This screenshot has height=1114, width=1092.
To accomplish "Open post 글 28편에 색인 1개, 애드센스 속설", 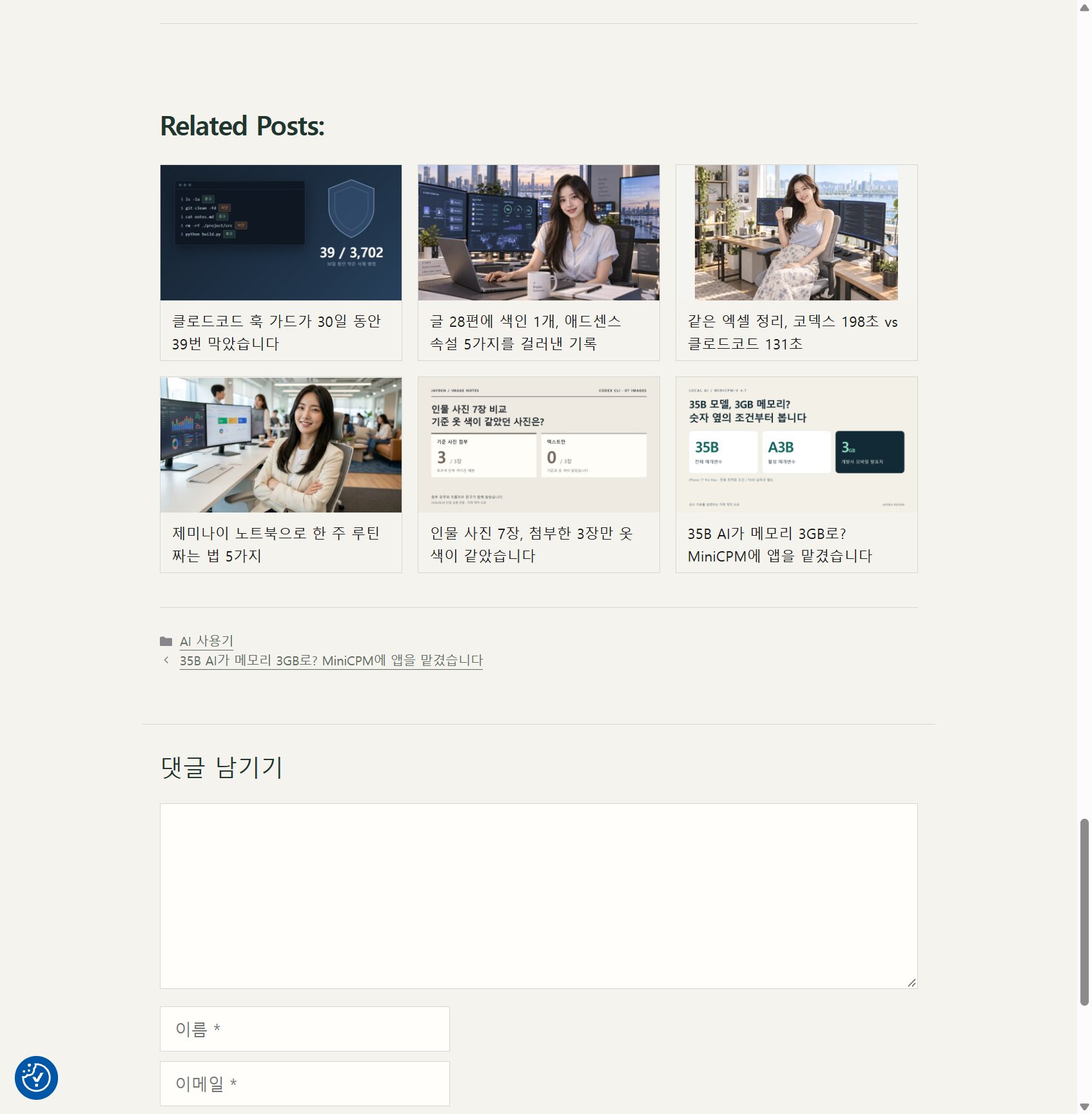I will [525, 332].
